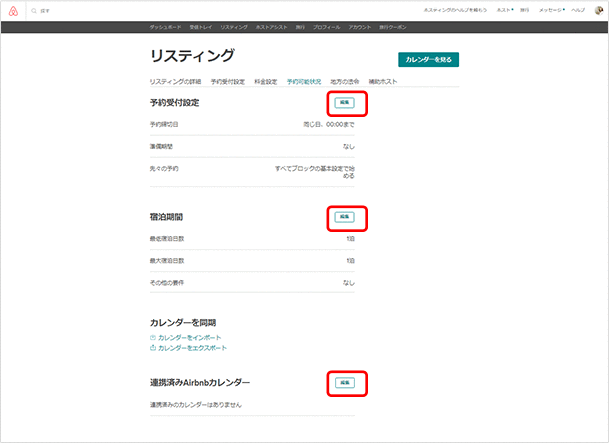Go to プロフィール in dark nav
The height and width of the screenshot is (444, 609).
coord(327,27)
